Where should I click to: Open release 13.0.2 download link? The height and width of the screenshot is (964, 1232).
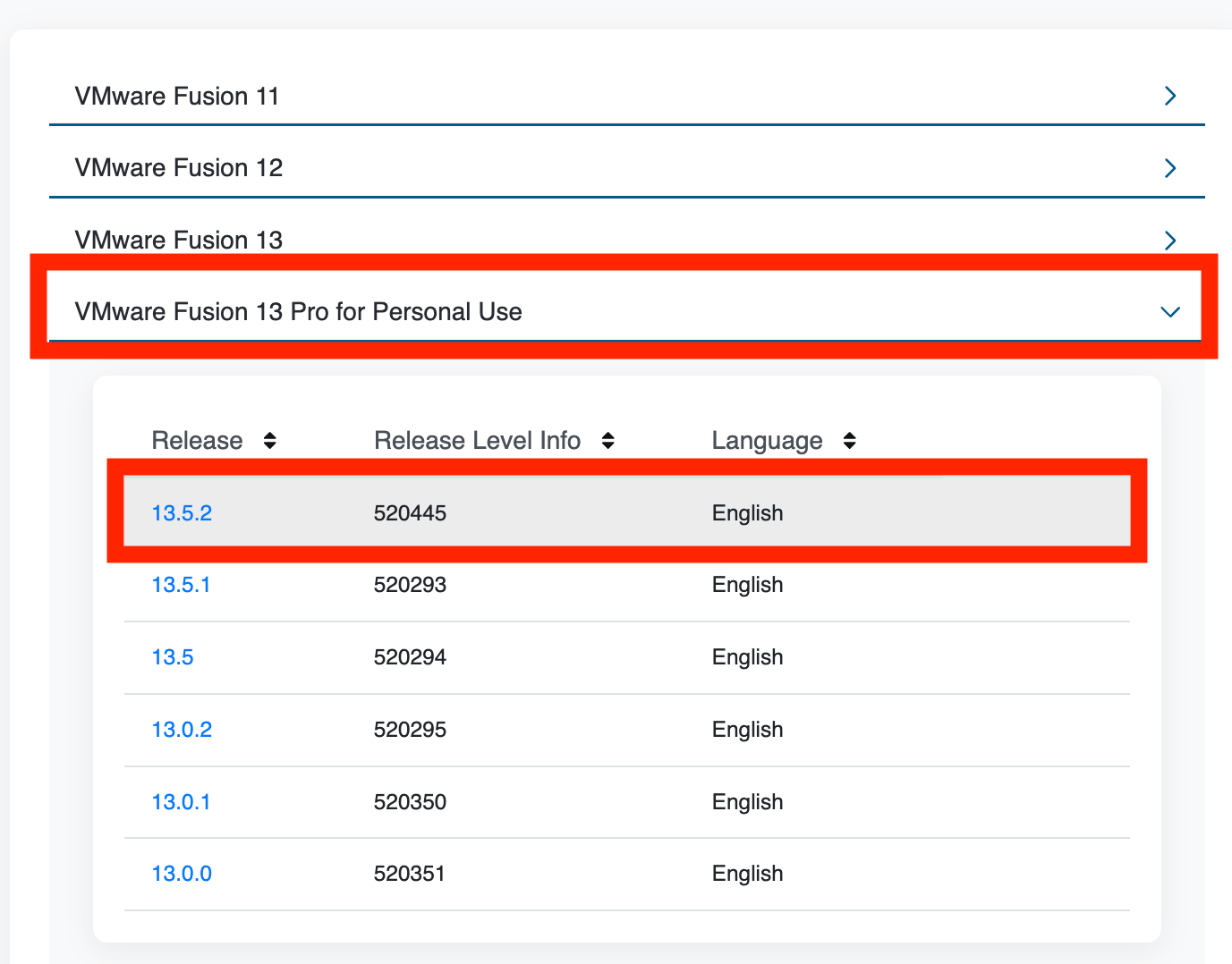[x=182, y=730]
